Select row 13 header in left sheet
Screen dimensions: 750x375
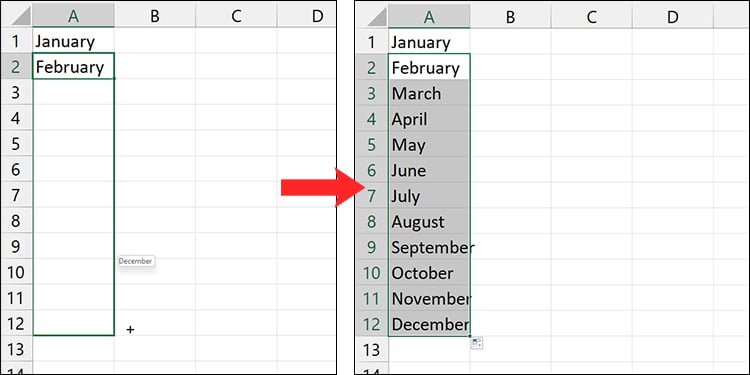[17, 349]
